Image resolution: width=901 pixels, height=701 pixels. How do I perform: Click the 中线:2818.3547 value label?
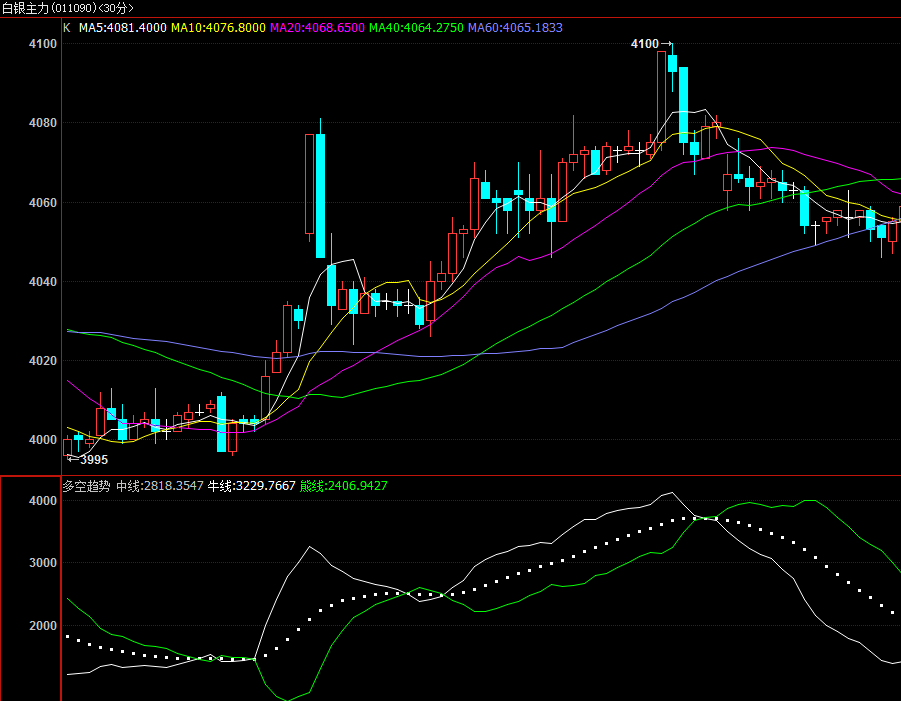(x=160, y=486)
